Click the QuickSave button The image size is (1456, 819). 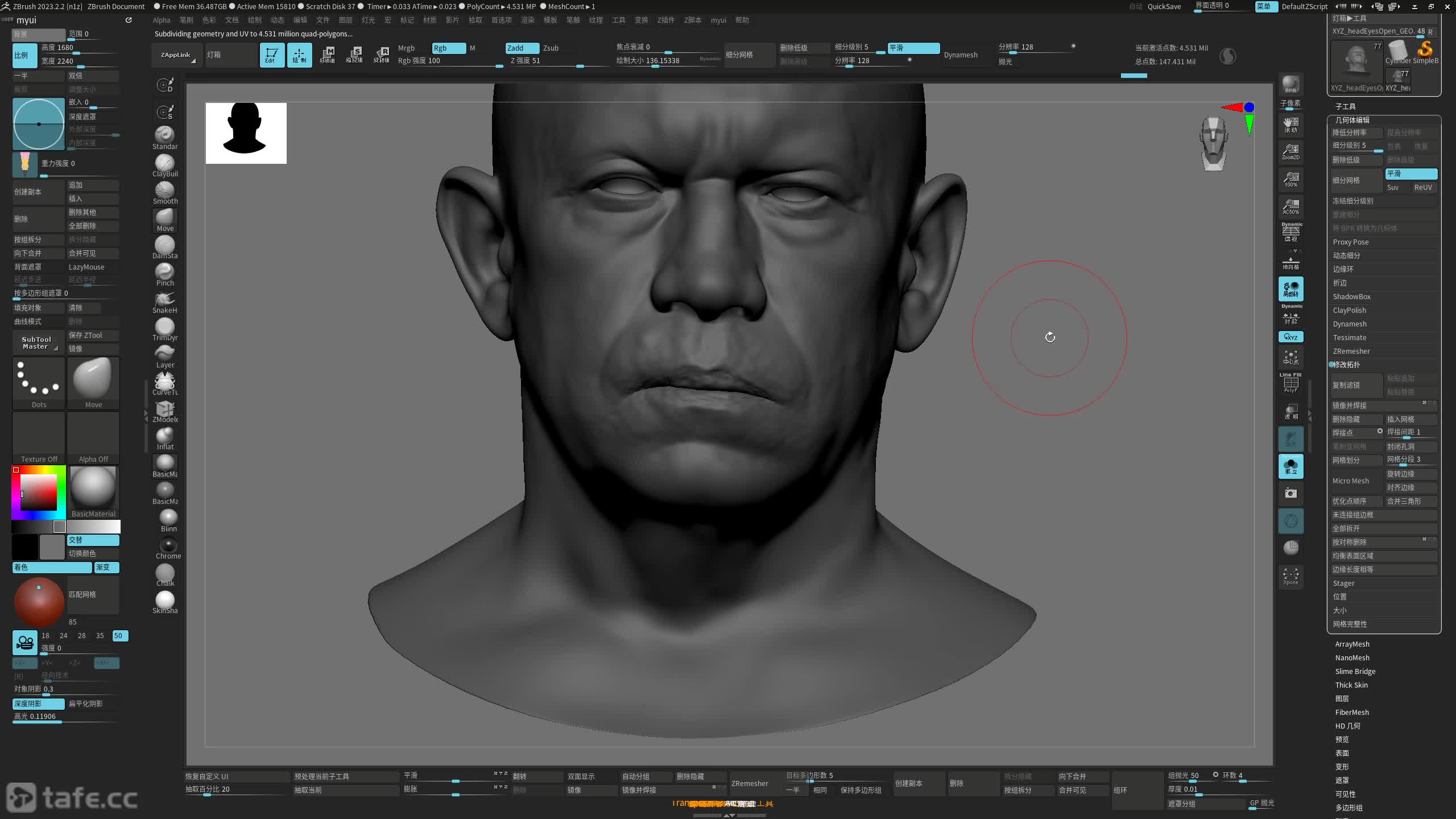coord(1164,6)
